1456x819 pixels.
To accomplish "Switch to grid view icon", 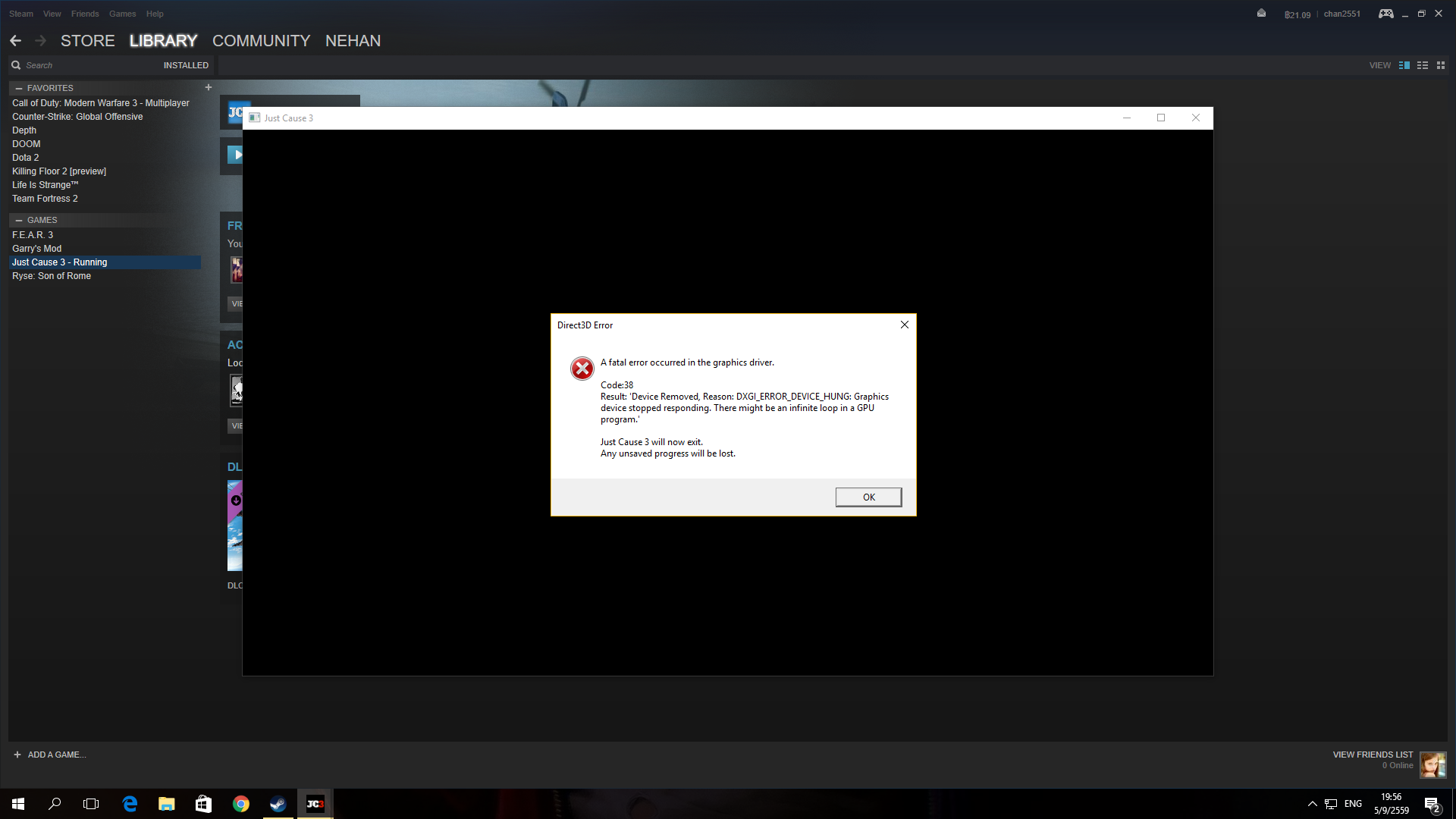I will [x=1441, y=65].
